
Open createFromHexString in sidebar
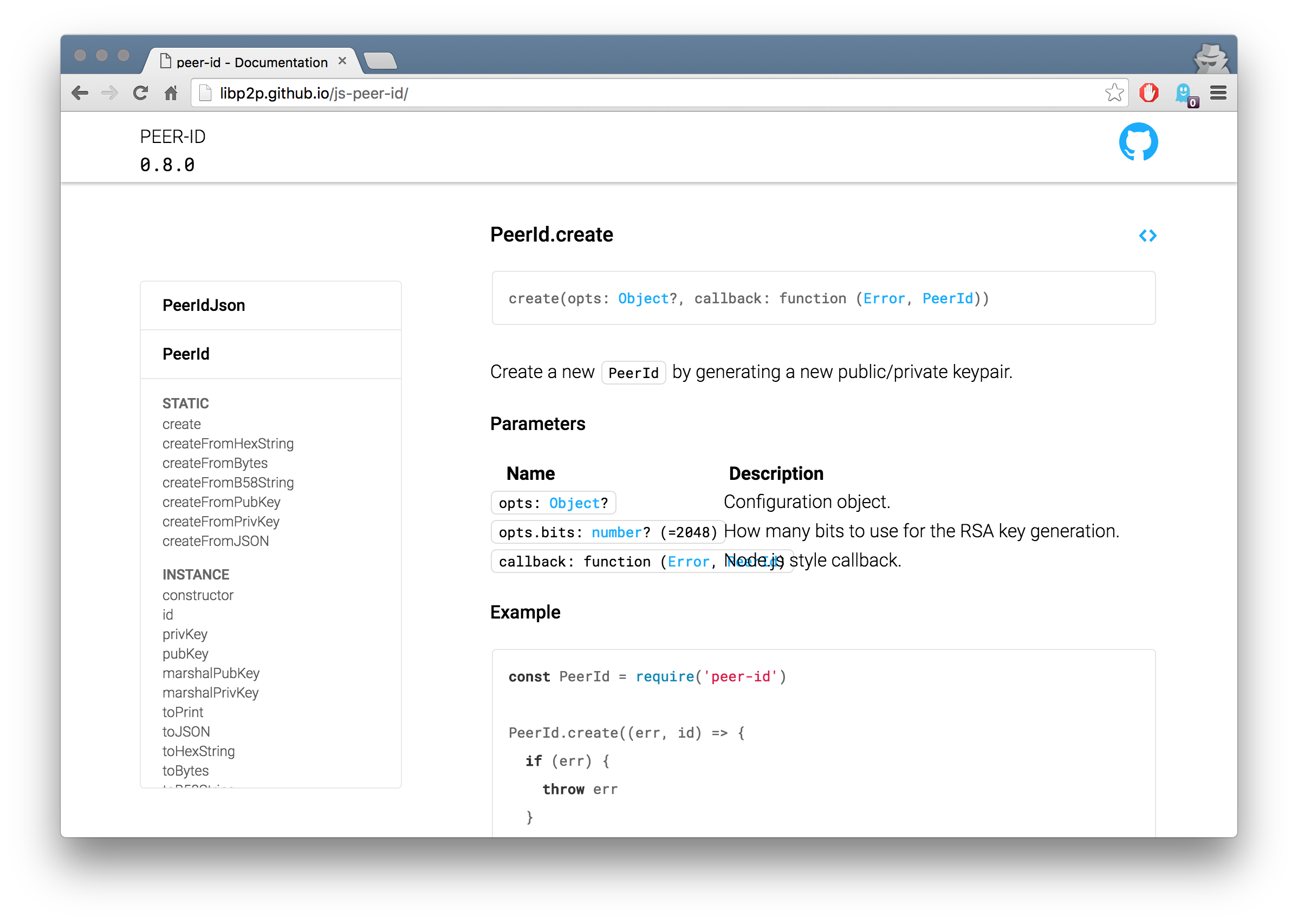[228, 444]
